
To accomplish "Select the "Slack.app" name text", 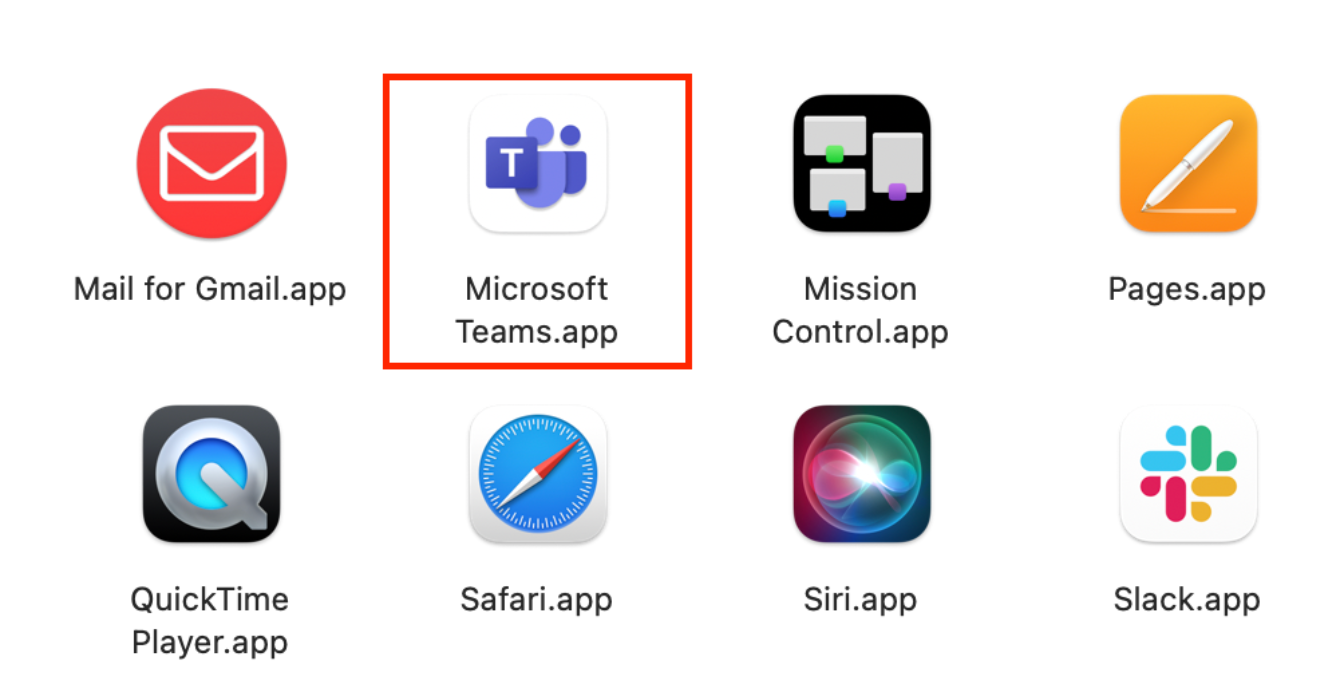I will 1187,599.
